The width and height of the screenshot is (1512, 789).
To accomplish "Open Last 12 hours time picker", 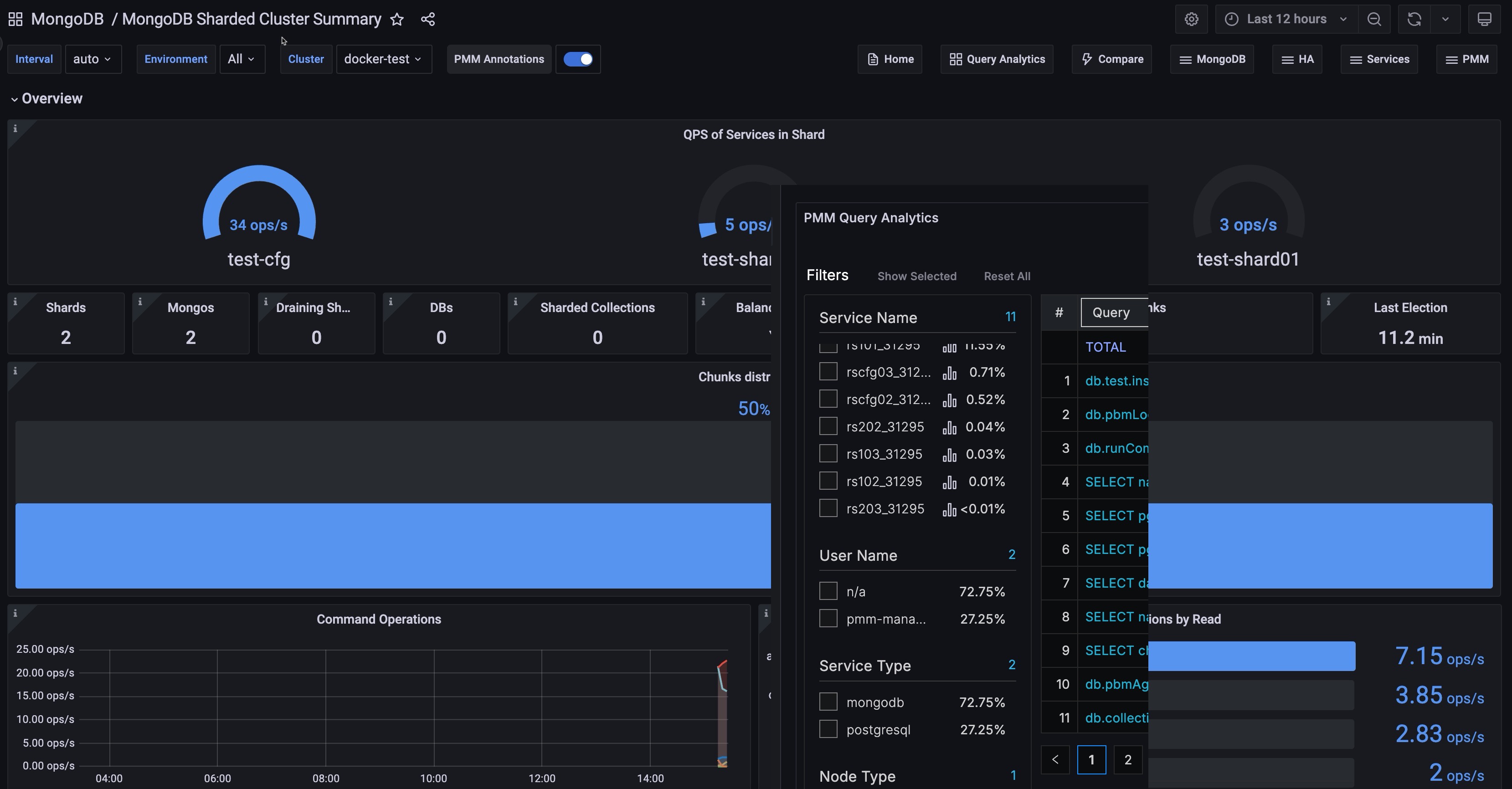I will pyautogui.click(x=1286, y=19).
